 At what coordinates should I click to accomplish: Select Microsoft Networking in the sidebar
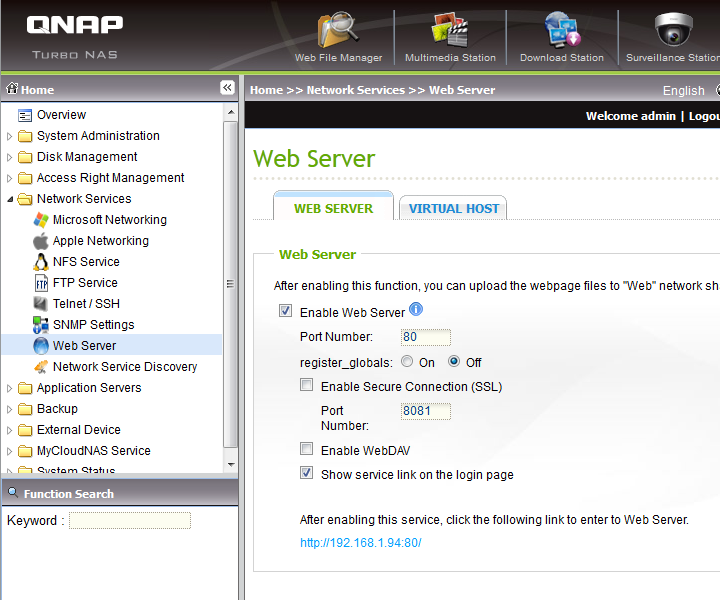(x=109, y=220)
